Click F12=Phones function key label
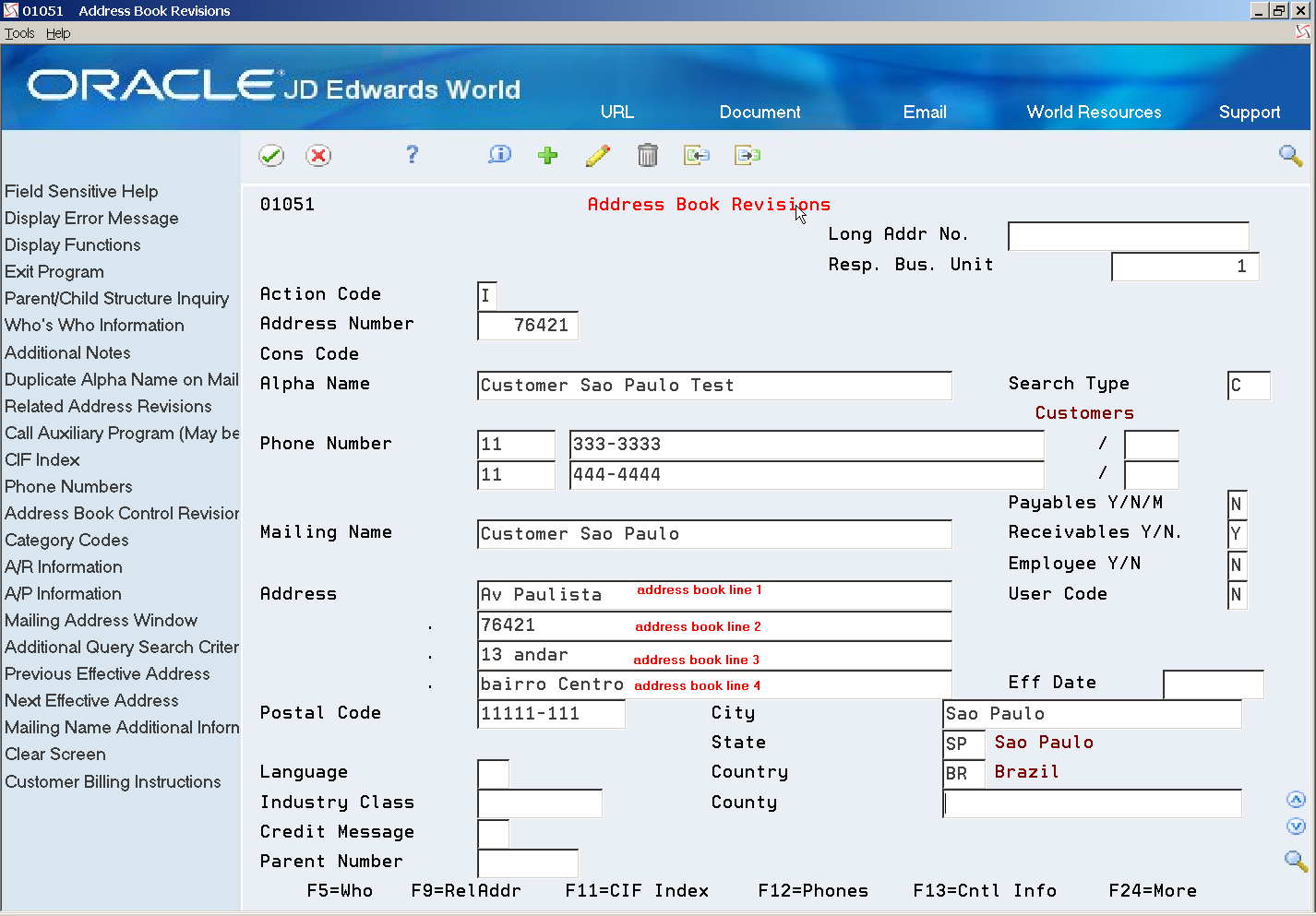The width and height of the screenshot is (1316, 916). (x=813, y=890)
